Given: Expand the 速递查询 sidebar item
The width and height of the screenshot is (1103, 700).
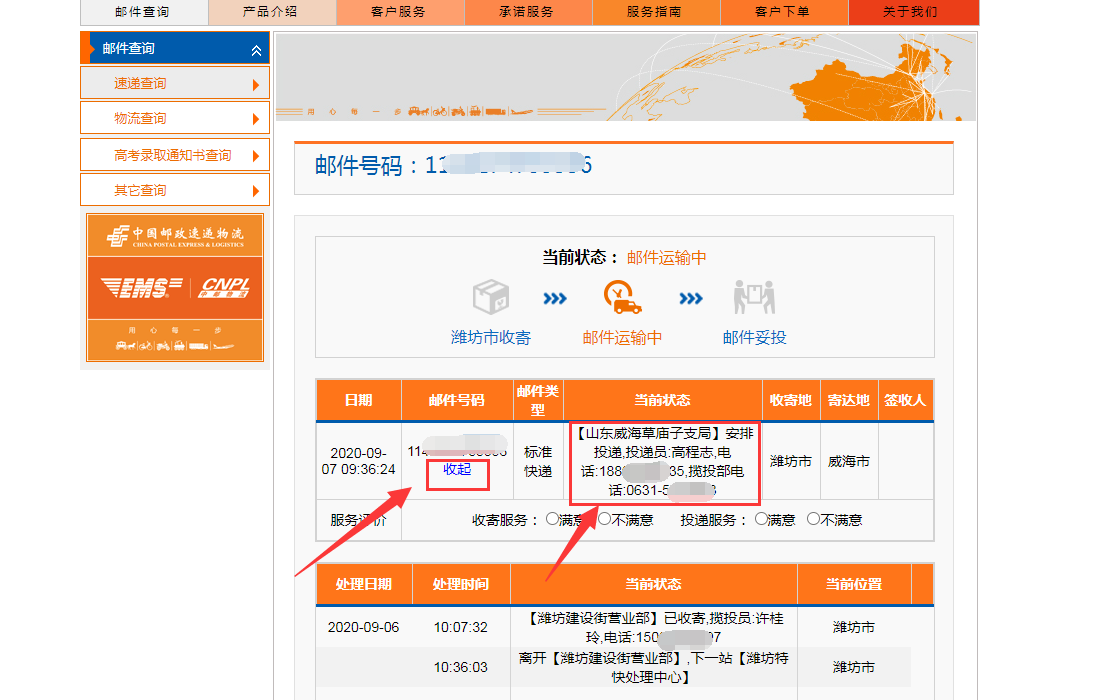Looking at the screenshot, I should tap(256, 85).
